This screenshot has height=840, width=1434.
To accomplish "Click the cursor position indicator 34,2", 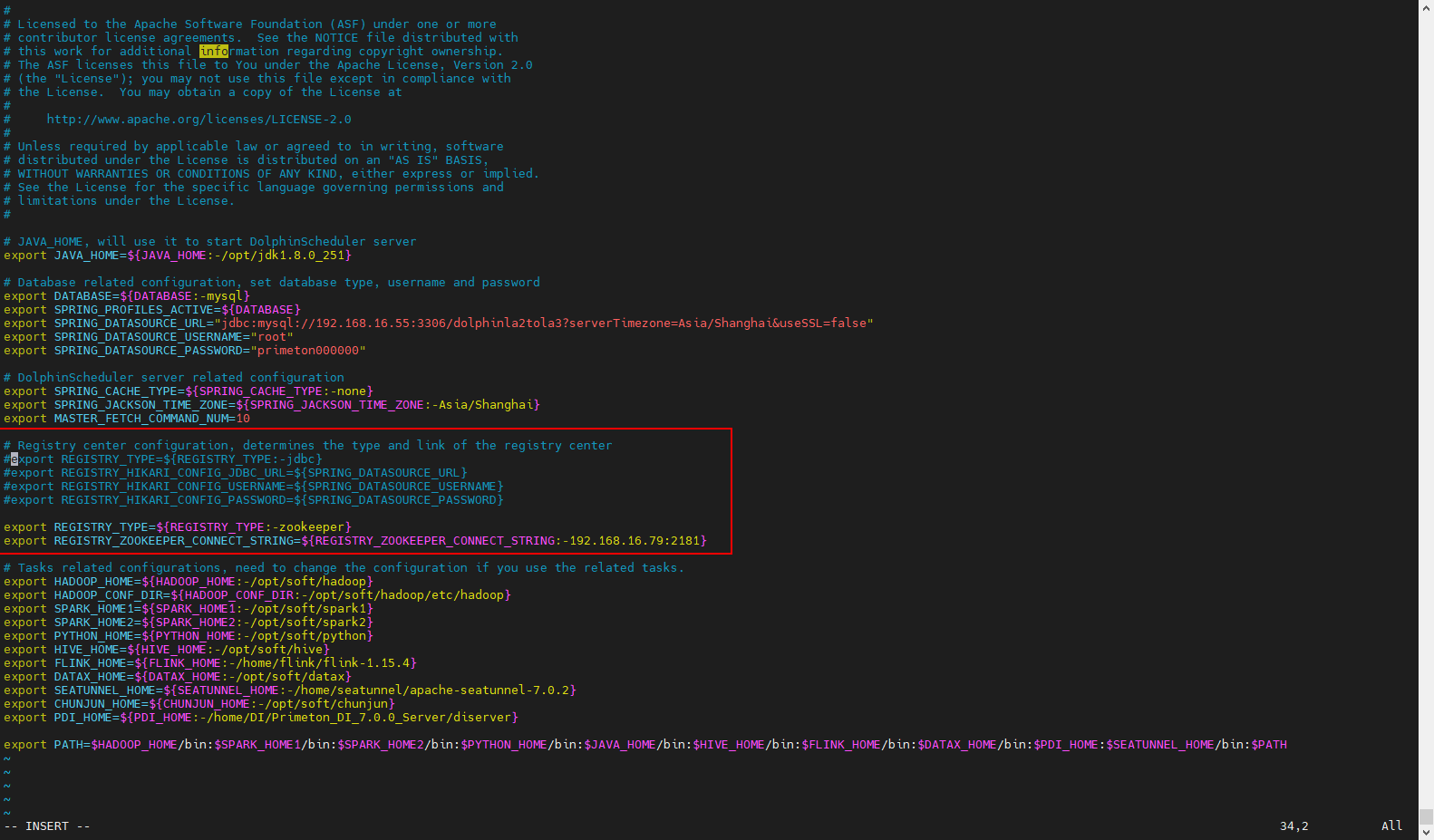I will (1294, 826).
